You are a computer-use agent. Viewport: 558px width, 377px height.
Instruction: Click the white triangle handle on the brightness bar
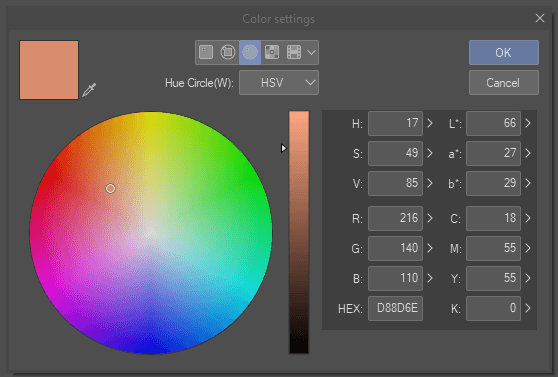point(283,148)
